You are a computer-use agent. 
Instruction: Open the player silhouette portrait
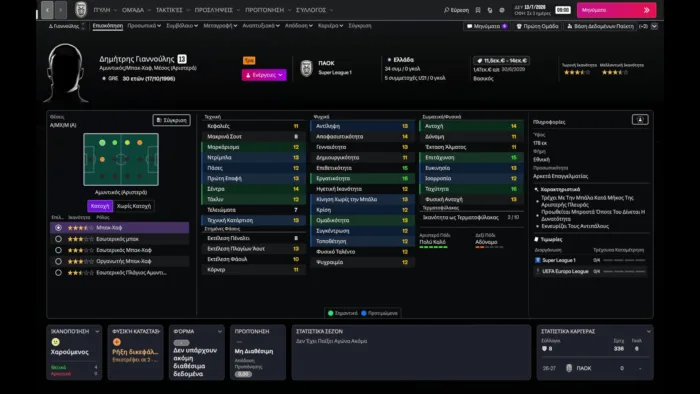66,73
